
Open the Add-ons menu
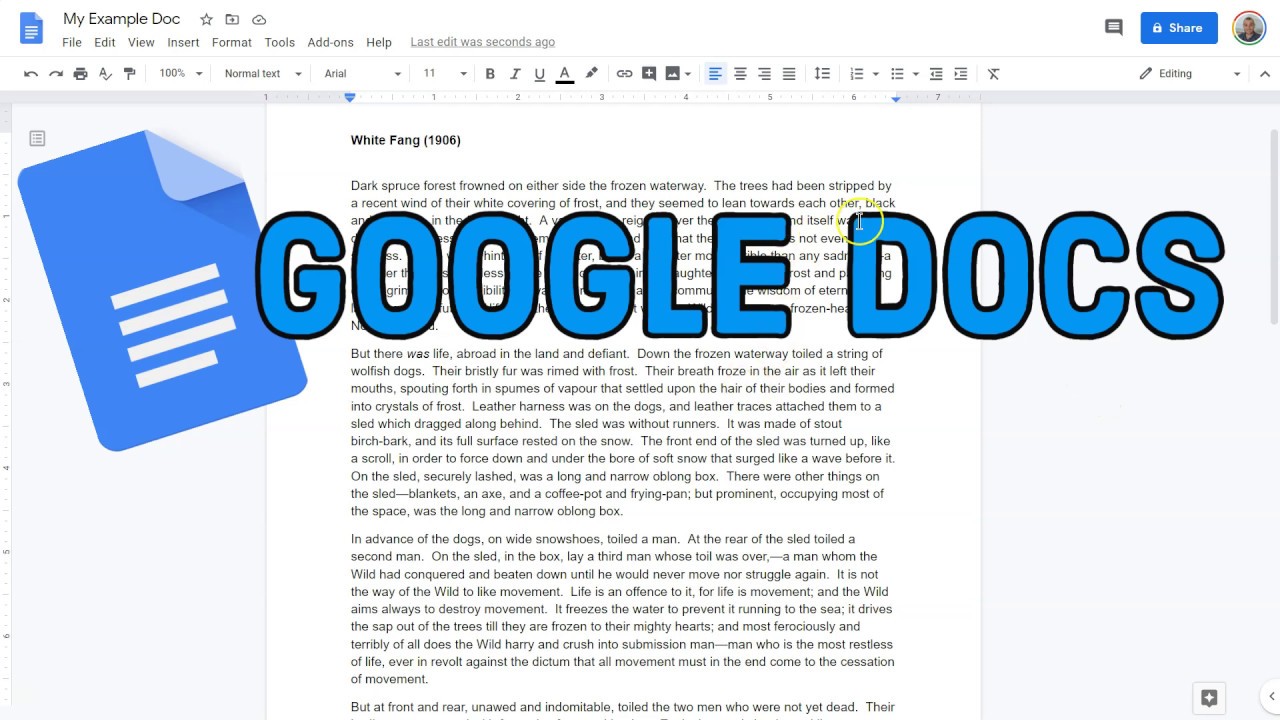coord(330,42)
